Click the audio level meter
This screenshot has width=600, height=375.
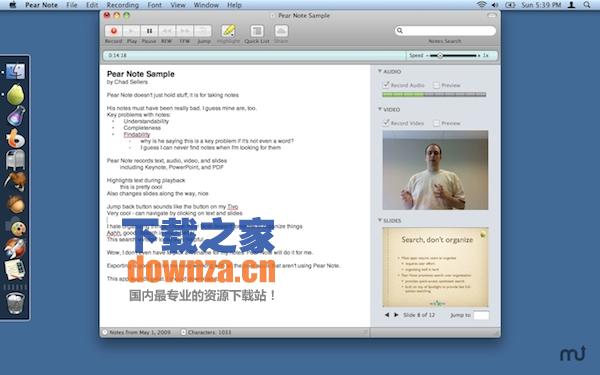tap(434, 95)
